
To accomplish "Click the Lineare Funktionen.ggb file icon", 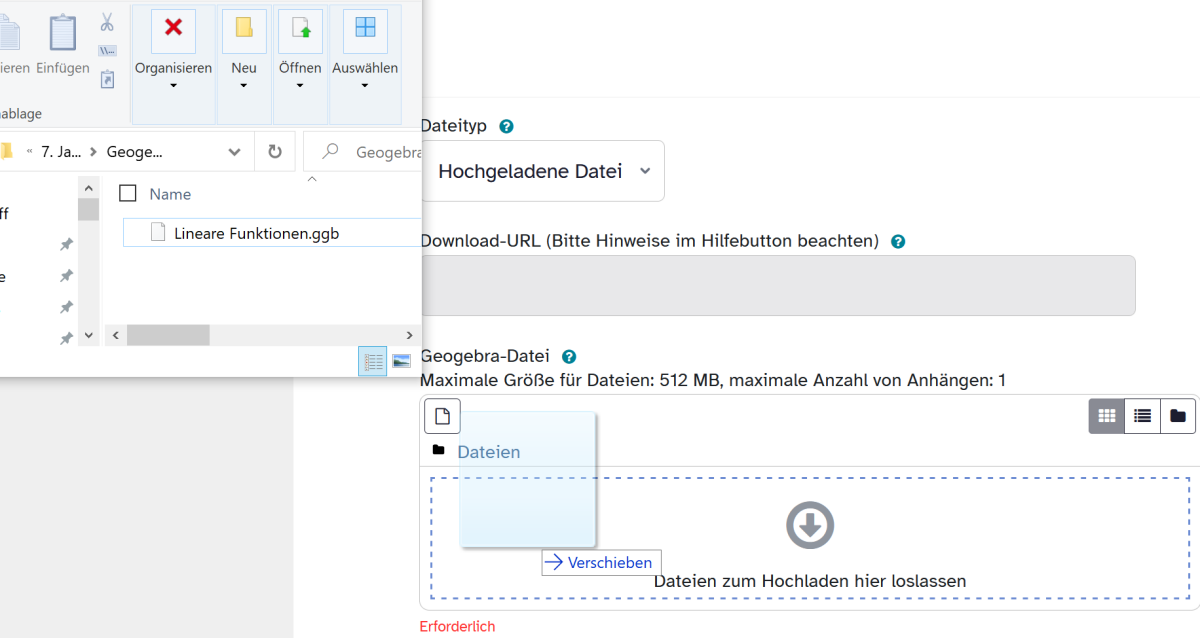I will click(x=157, y=232).
